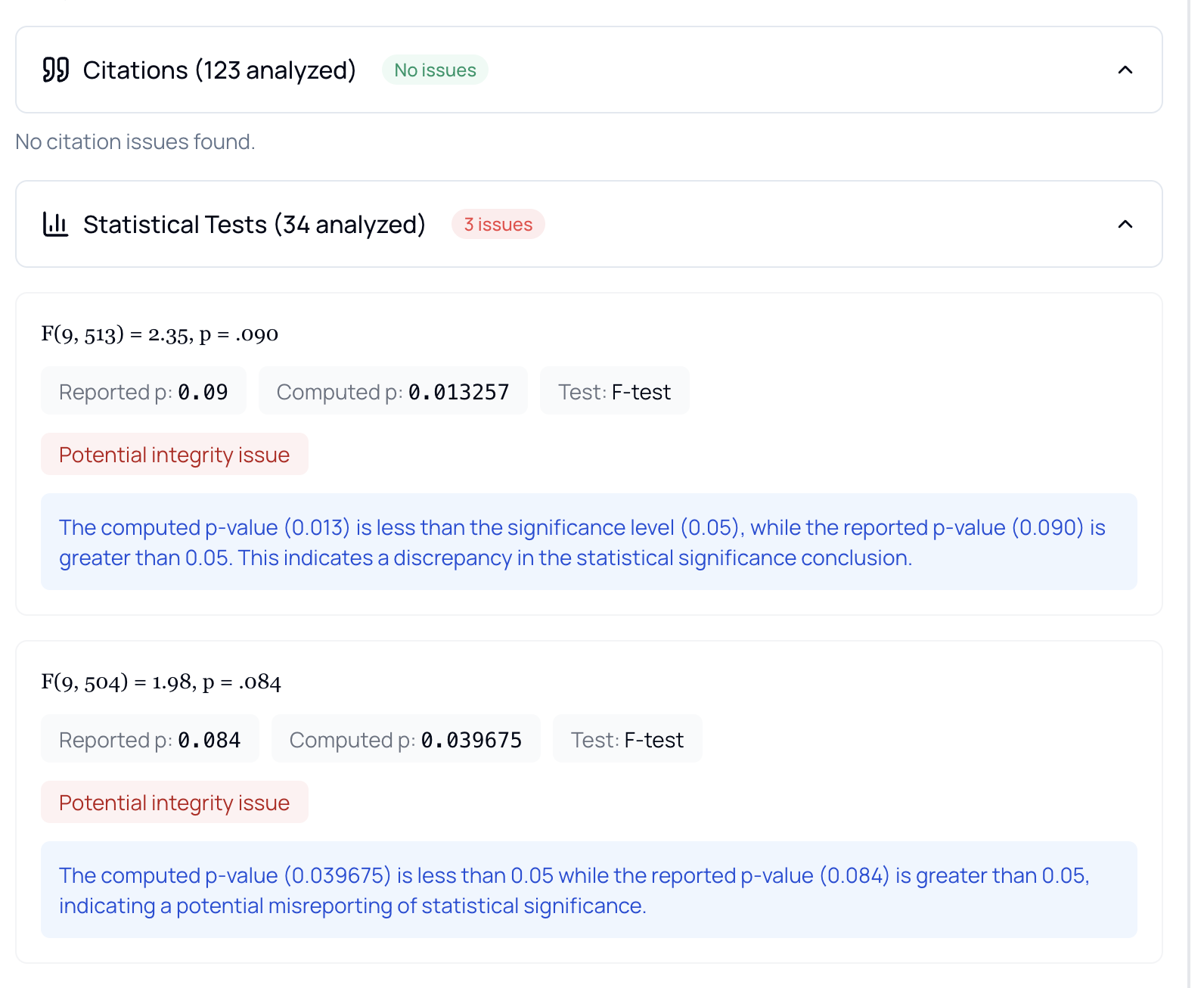
Task: Collapse the Citations section chevron
Action: coord(1125,70)
